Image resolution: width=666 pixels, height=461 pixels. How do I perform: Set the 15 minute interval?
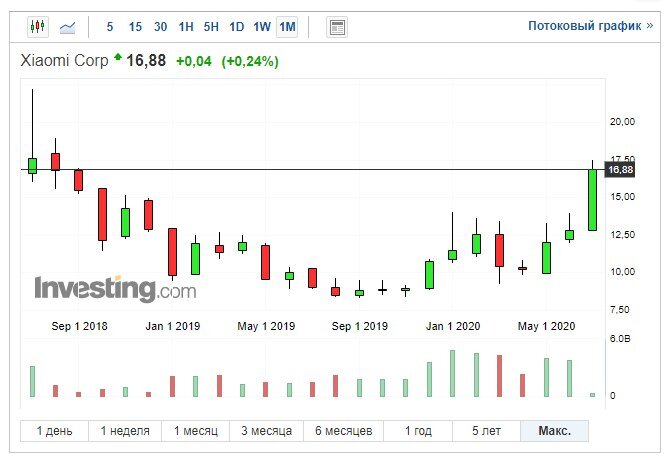(135, 27)
